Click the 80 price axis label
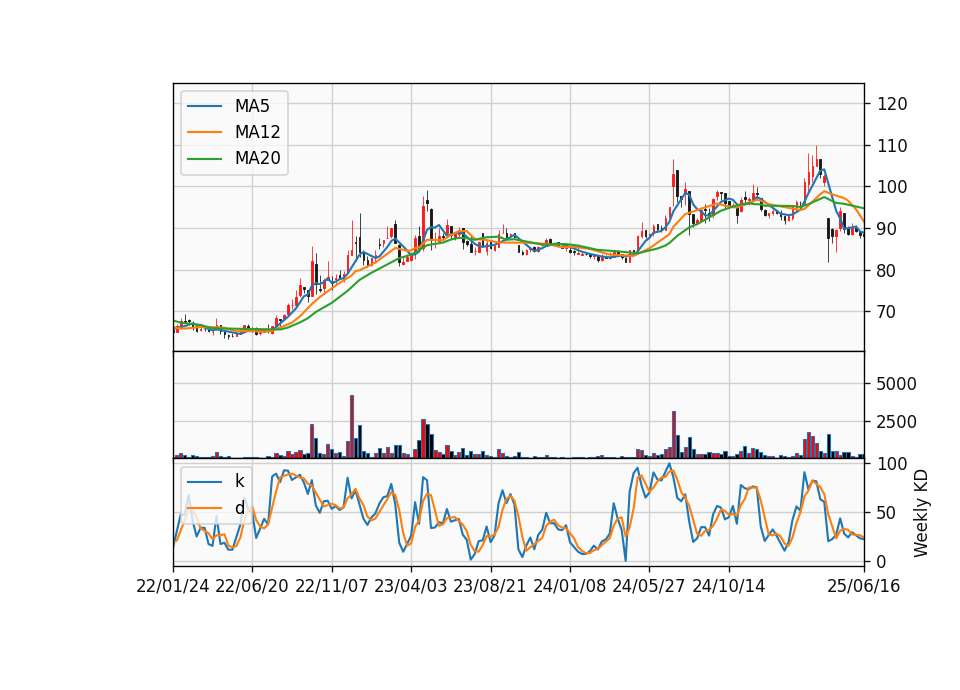Screen dimensions: 960x690 pyautogui.click(x=887, y=271)
